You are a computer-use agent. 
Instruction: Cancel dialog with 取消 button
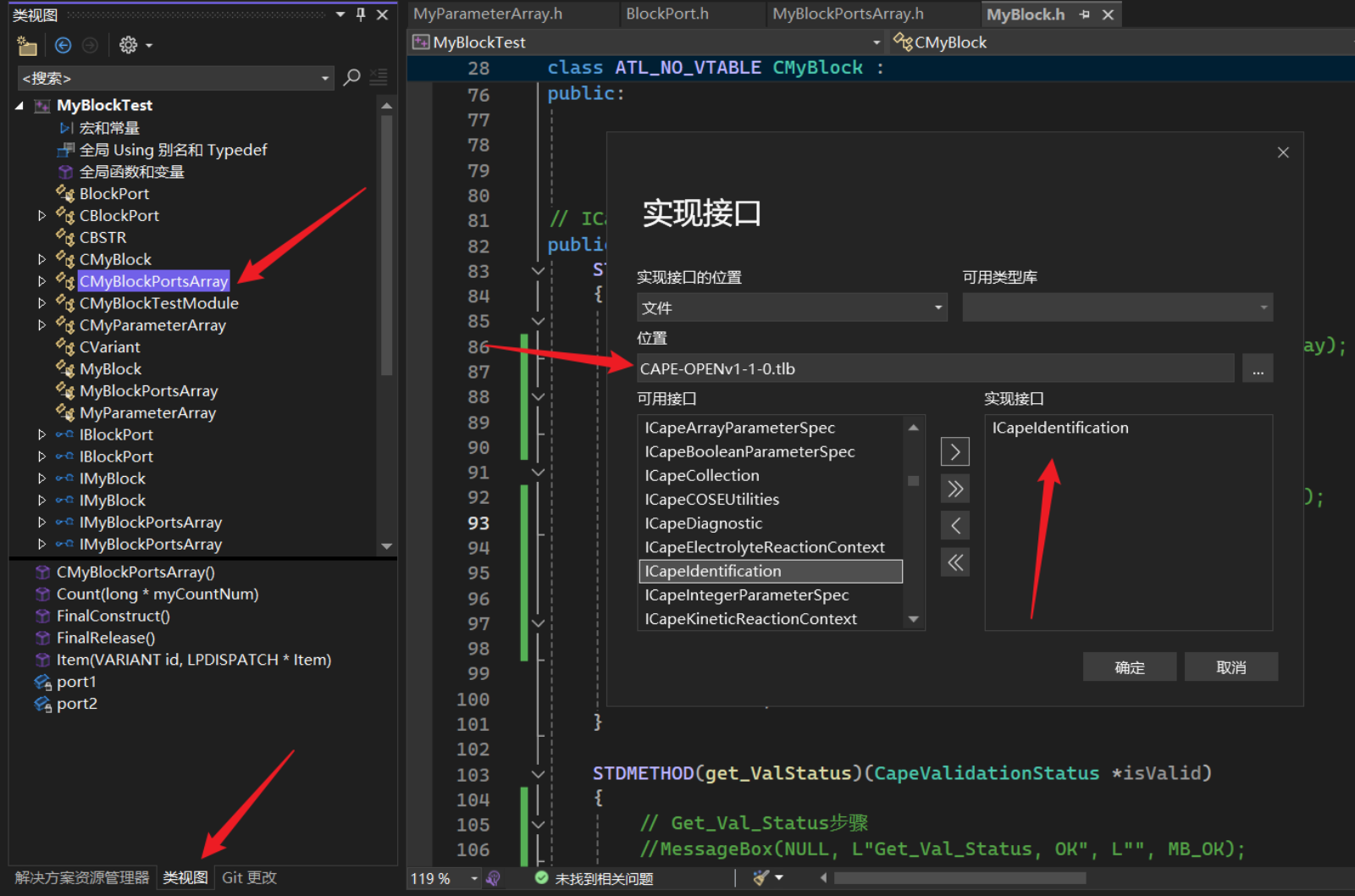(x=1231, y=667)
